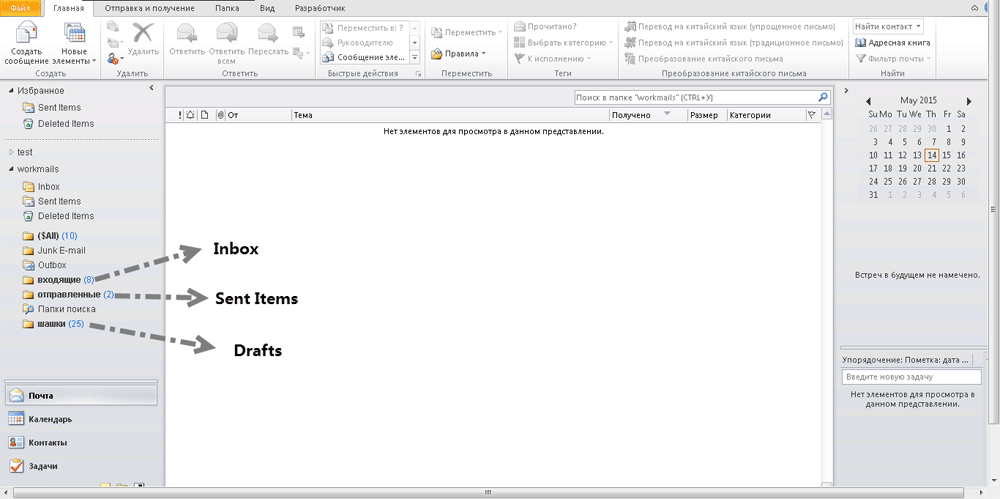This screenshot has width=1000, height=499.
Task: Open the Фильтр почты dropdown
Action: [892, 59]
